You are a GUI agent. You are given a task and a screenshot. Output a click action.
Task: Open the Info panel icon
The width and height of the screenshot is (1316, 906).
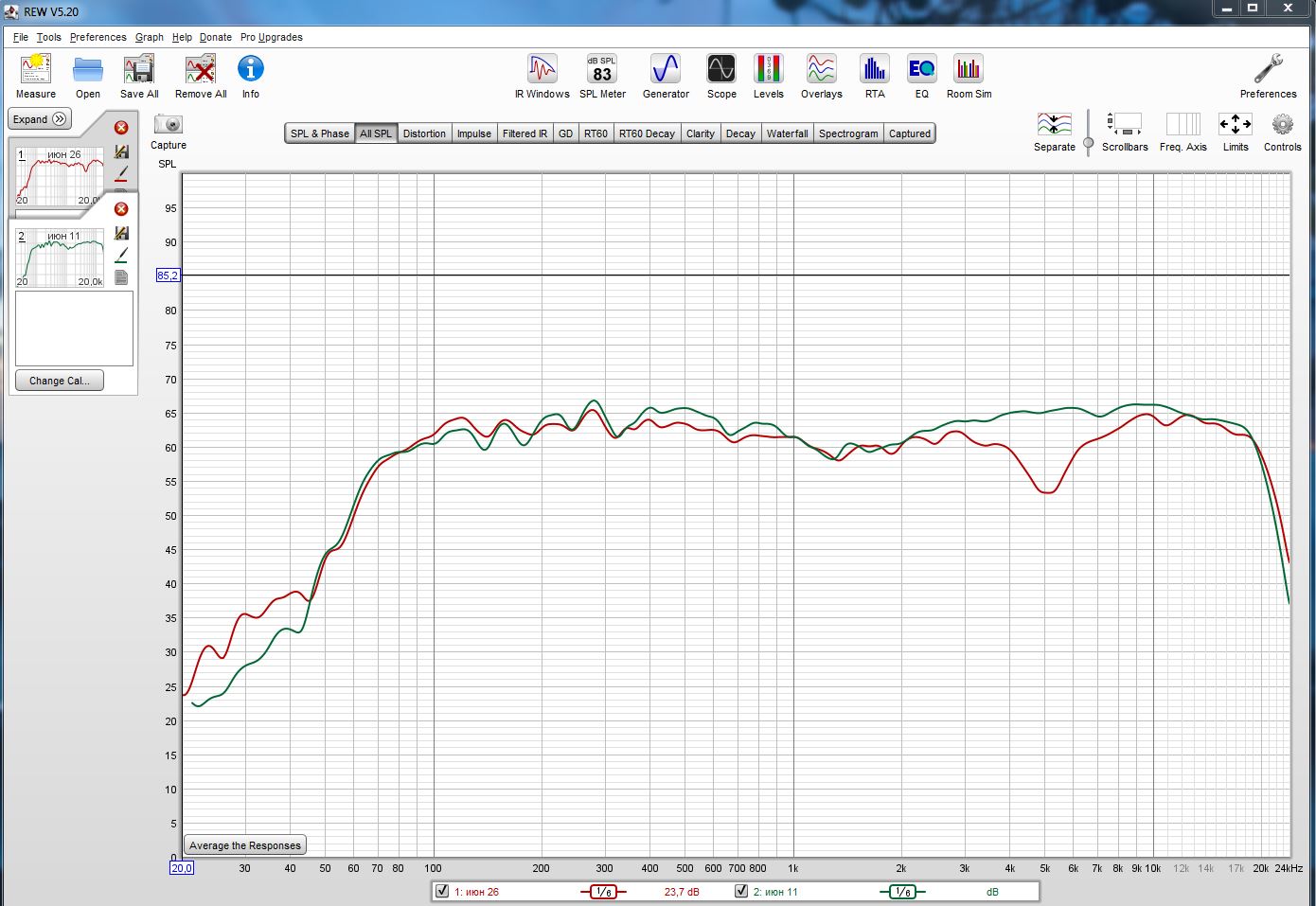click(250, 69)
